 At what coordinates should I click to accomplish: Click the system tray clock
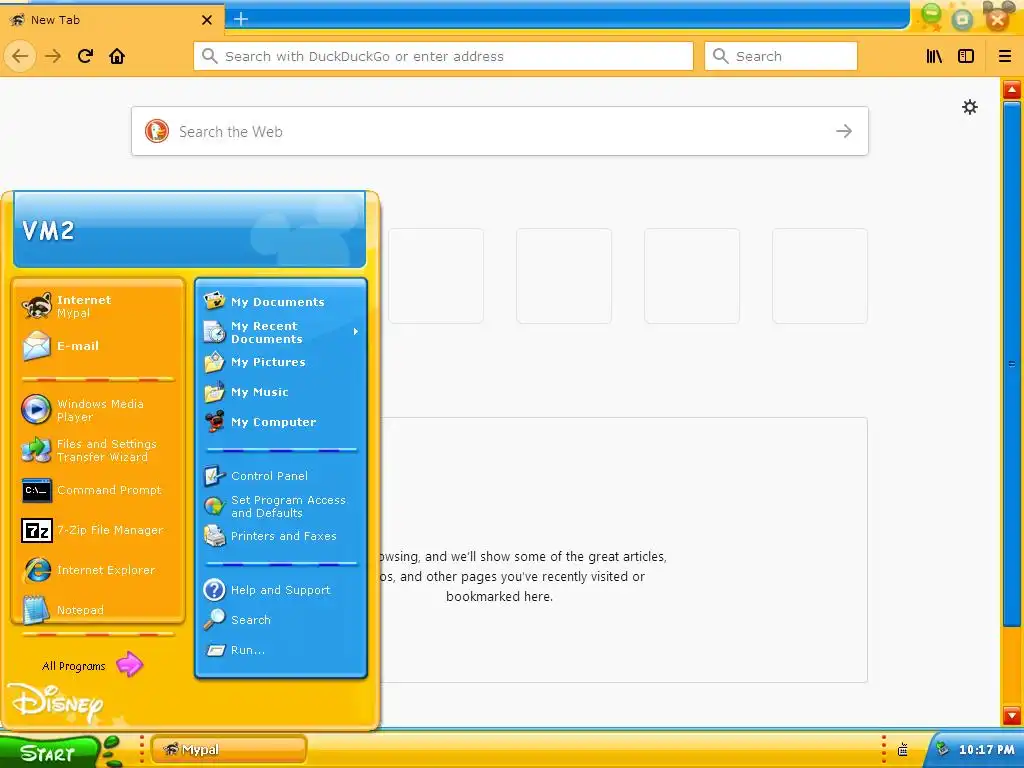986,750
